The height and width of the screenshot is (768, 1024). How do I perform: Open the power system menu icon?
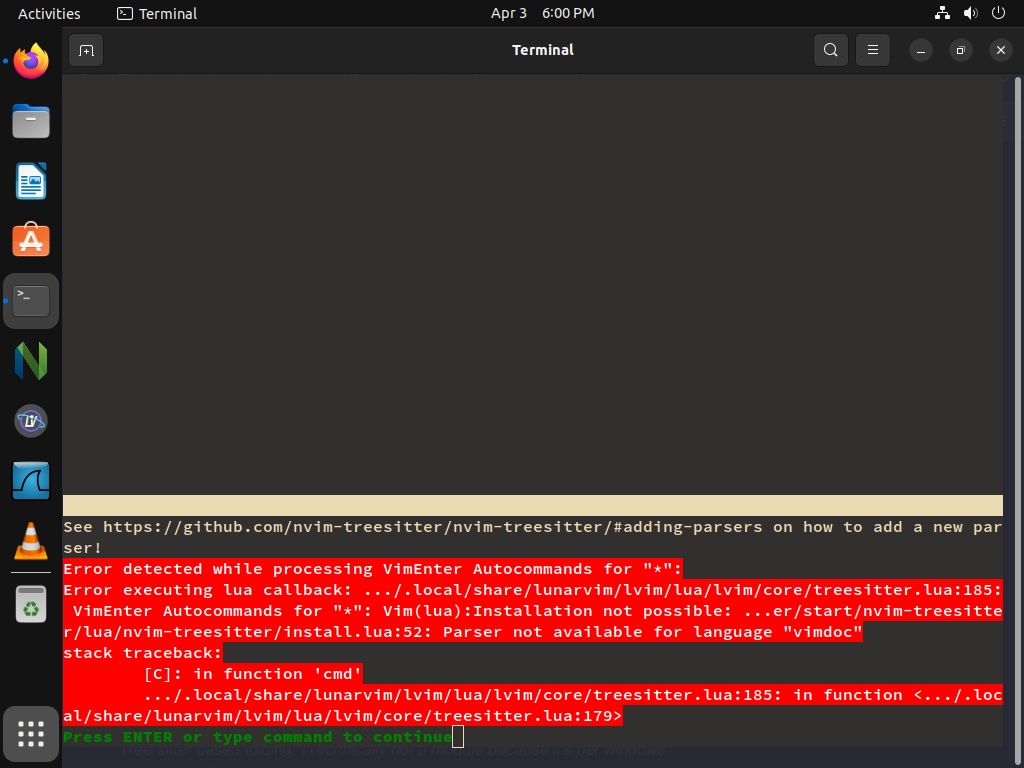998,13
